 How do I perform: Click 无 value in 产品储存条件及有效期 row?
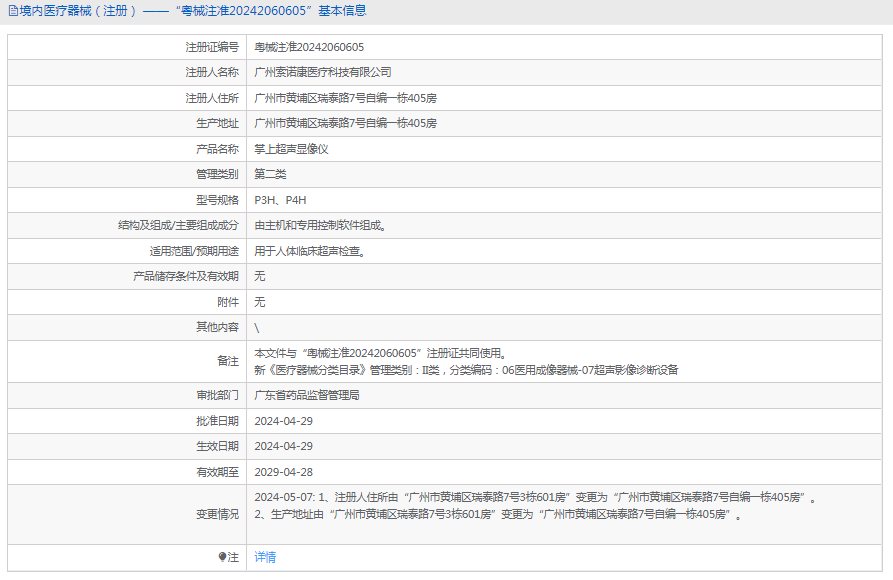tap(260, 276)
